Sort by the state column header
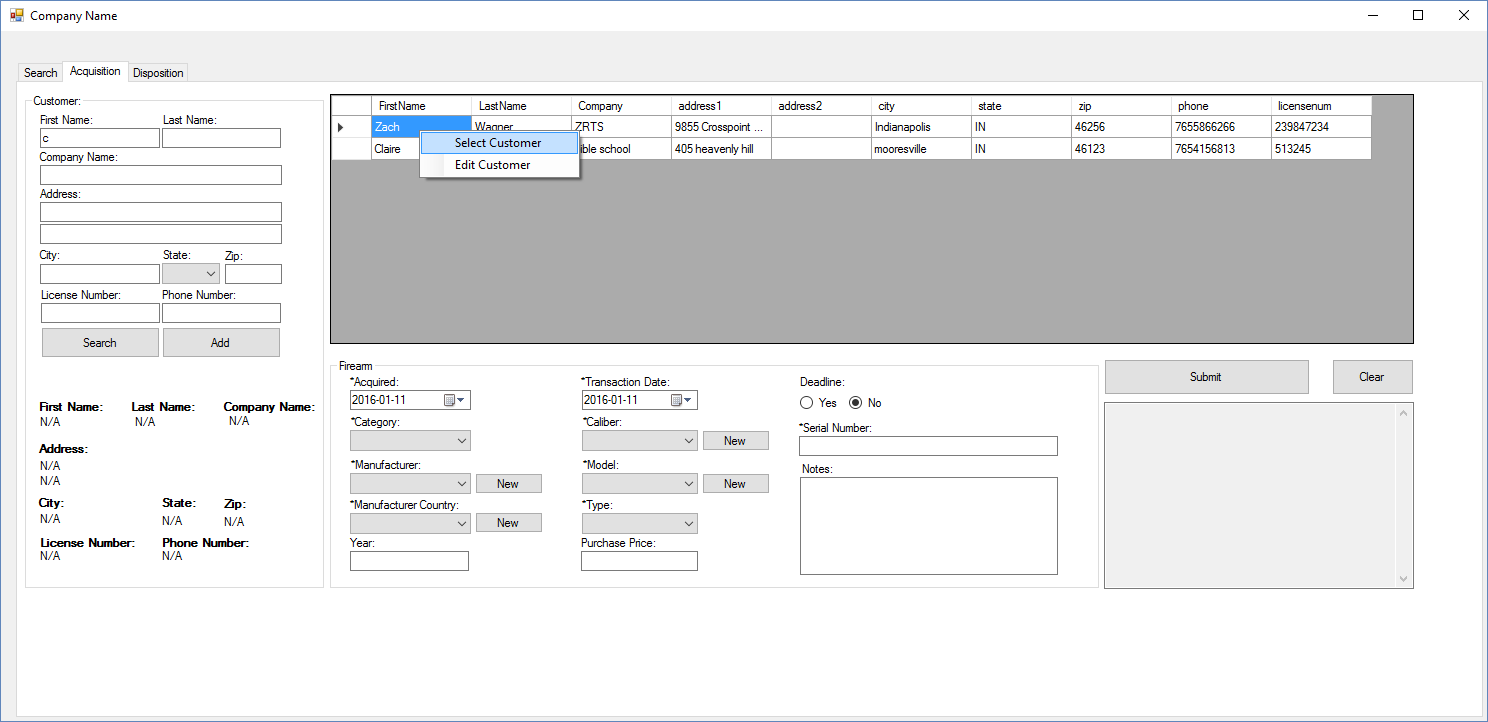 pyautogui.click(x=1021, y=106)
